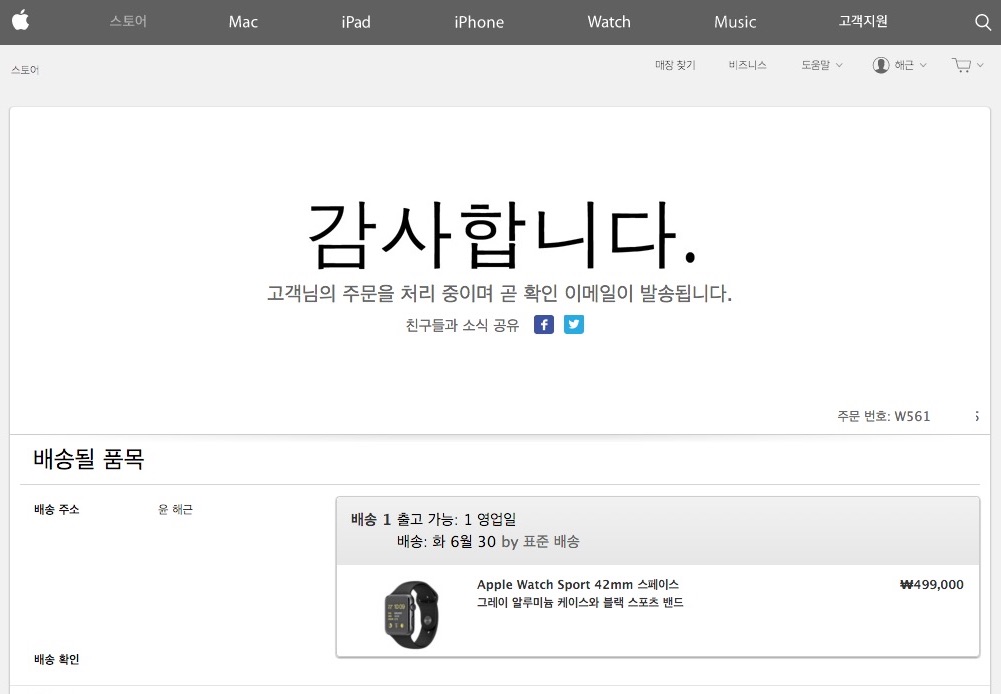The height and width of the screenshot is (694, 1001).
Task: Click the 배송 확인 label
Action: pos(57,660)
